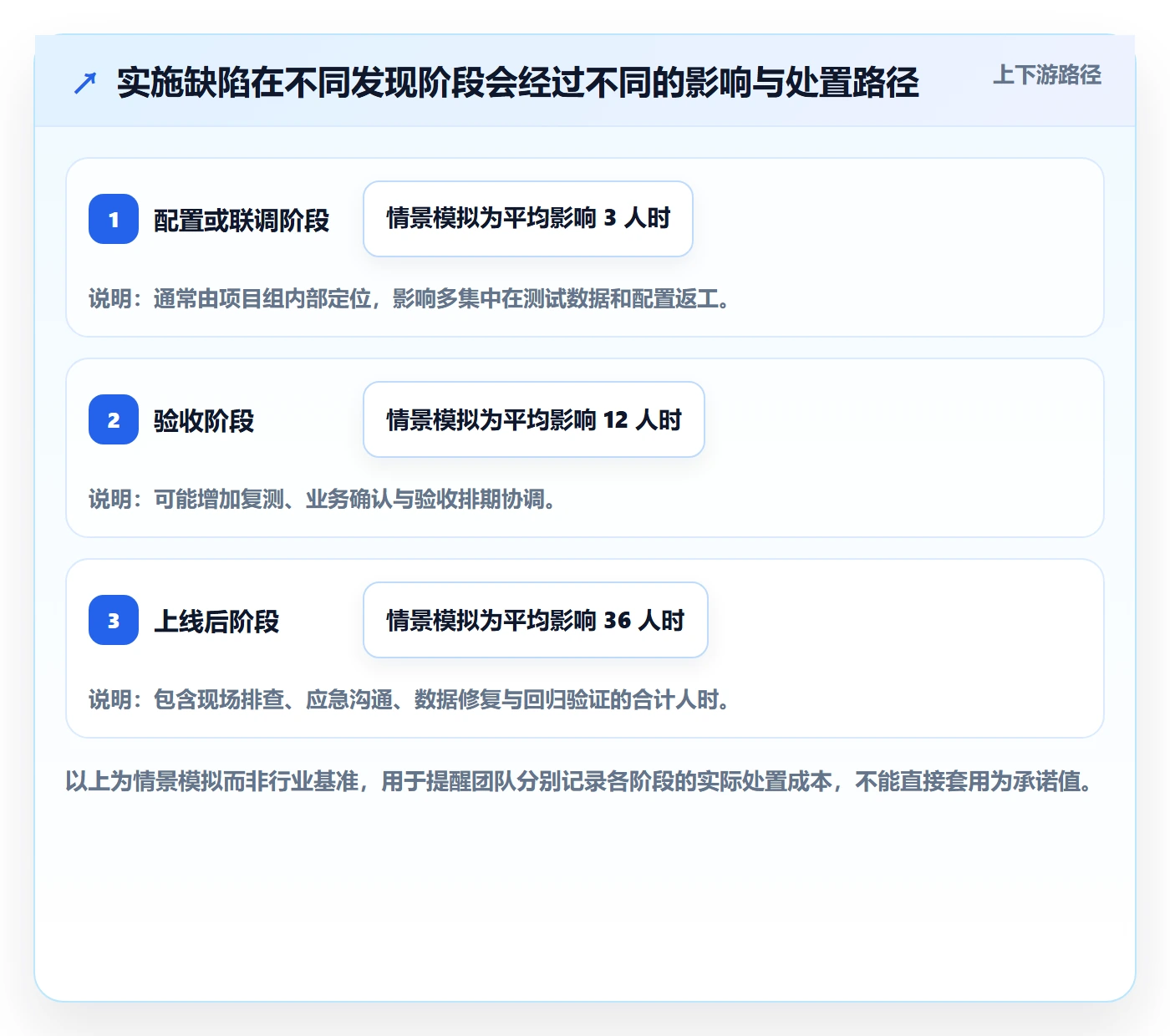Click the diagonal arrow icon beside the title

point(85,83)
